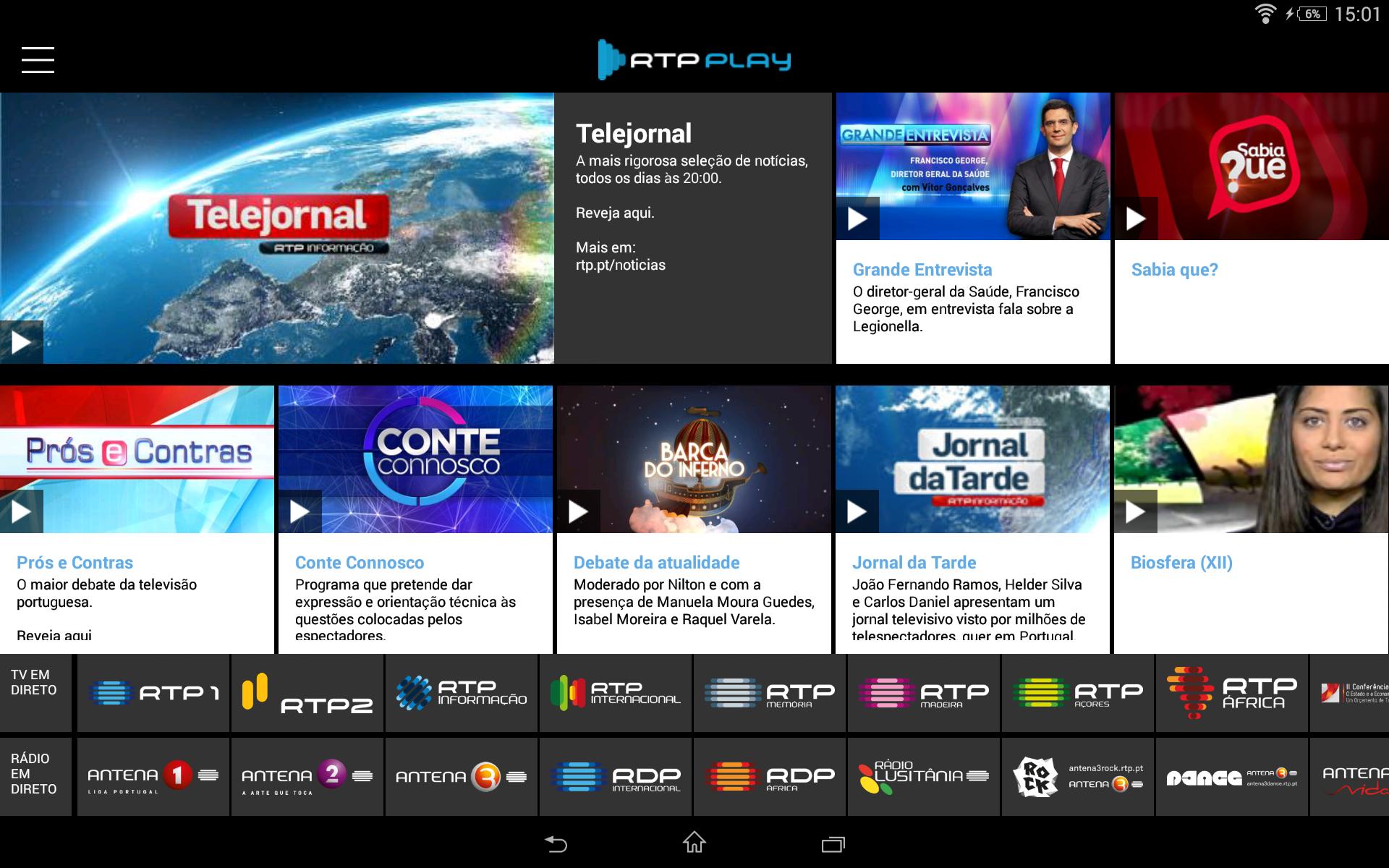Listen to Antena 1 radio
Screen dimensions: 1389x868
click(153, 777)
